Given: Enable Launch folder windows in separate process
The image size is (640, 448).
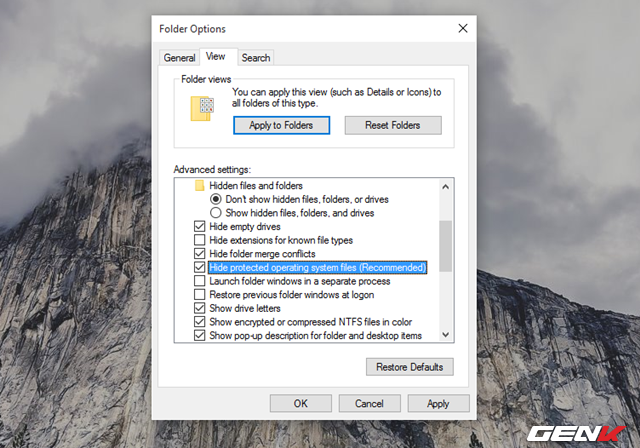Looking at the screenshot, I should click(x=200, y=281).
